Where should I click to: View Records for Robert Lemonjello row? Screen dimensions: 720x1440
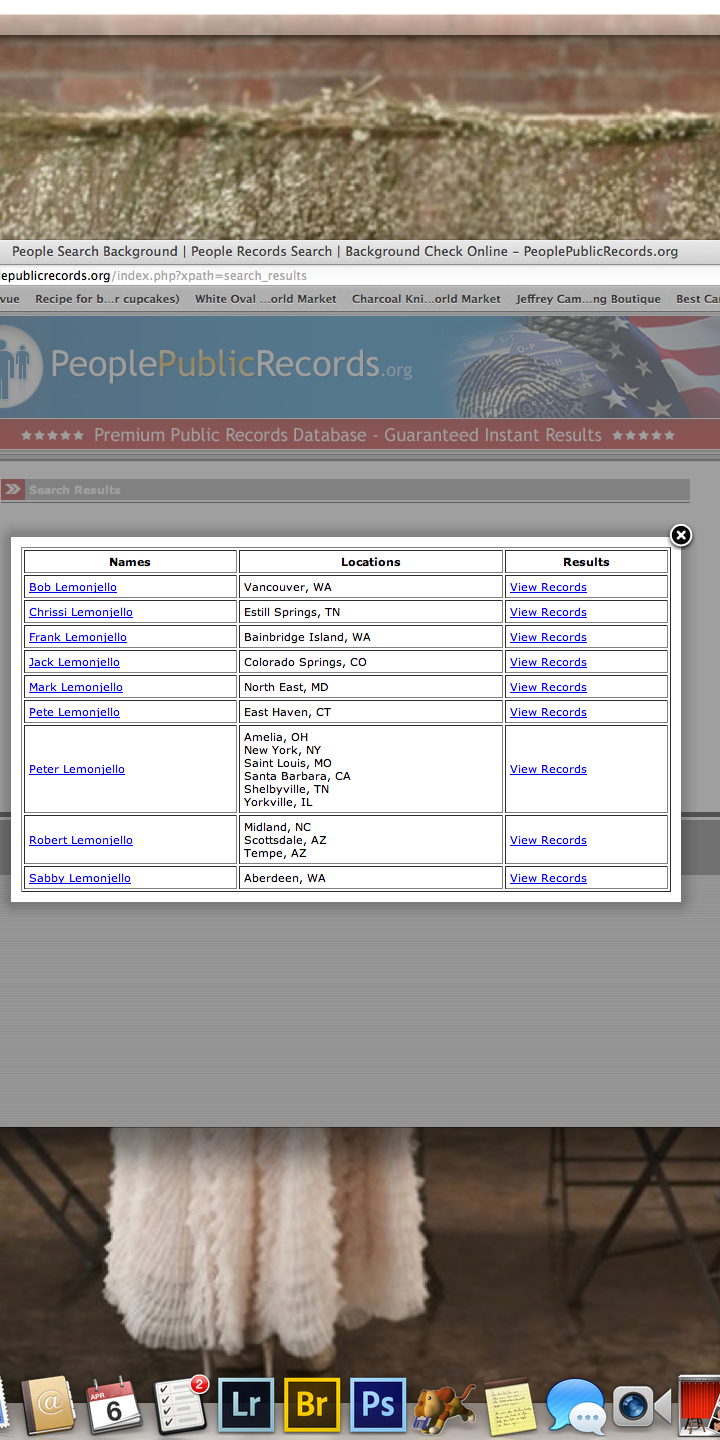coord(548,840)
